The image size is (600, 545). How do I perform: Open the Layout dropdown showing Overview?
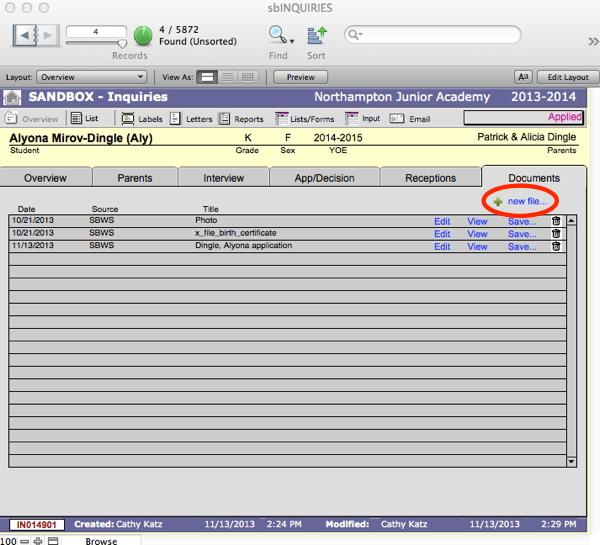91,77
